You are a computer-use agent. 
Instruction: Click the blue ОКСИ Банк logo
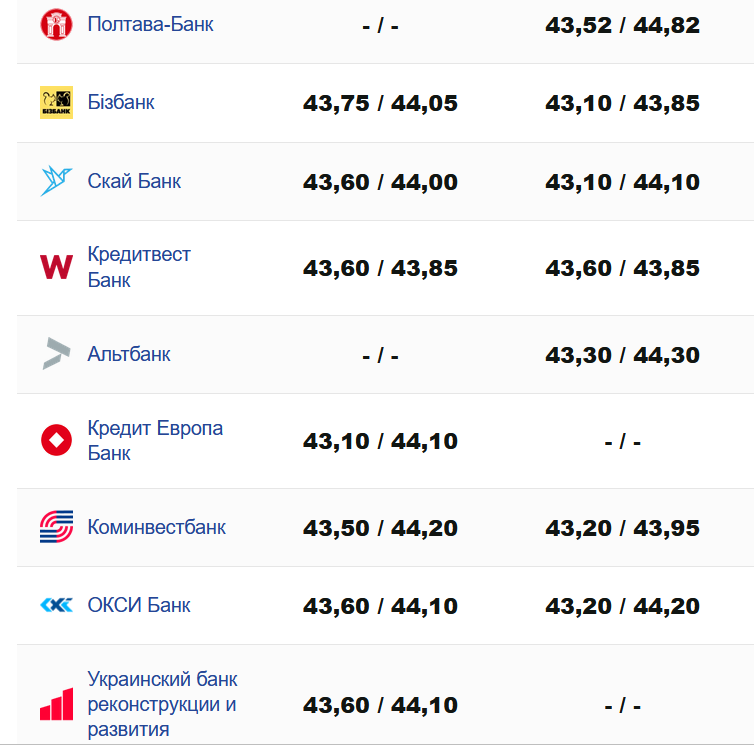[57, 605]
